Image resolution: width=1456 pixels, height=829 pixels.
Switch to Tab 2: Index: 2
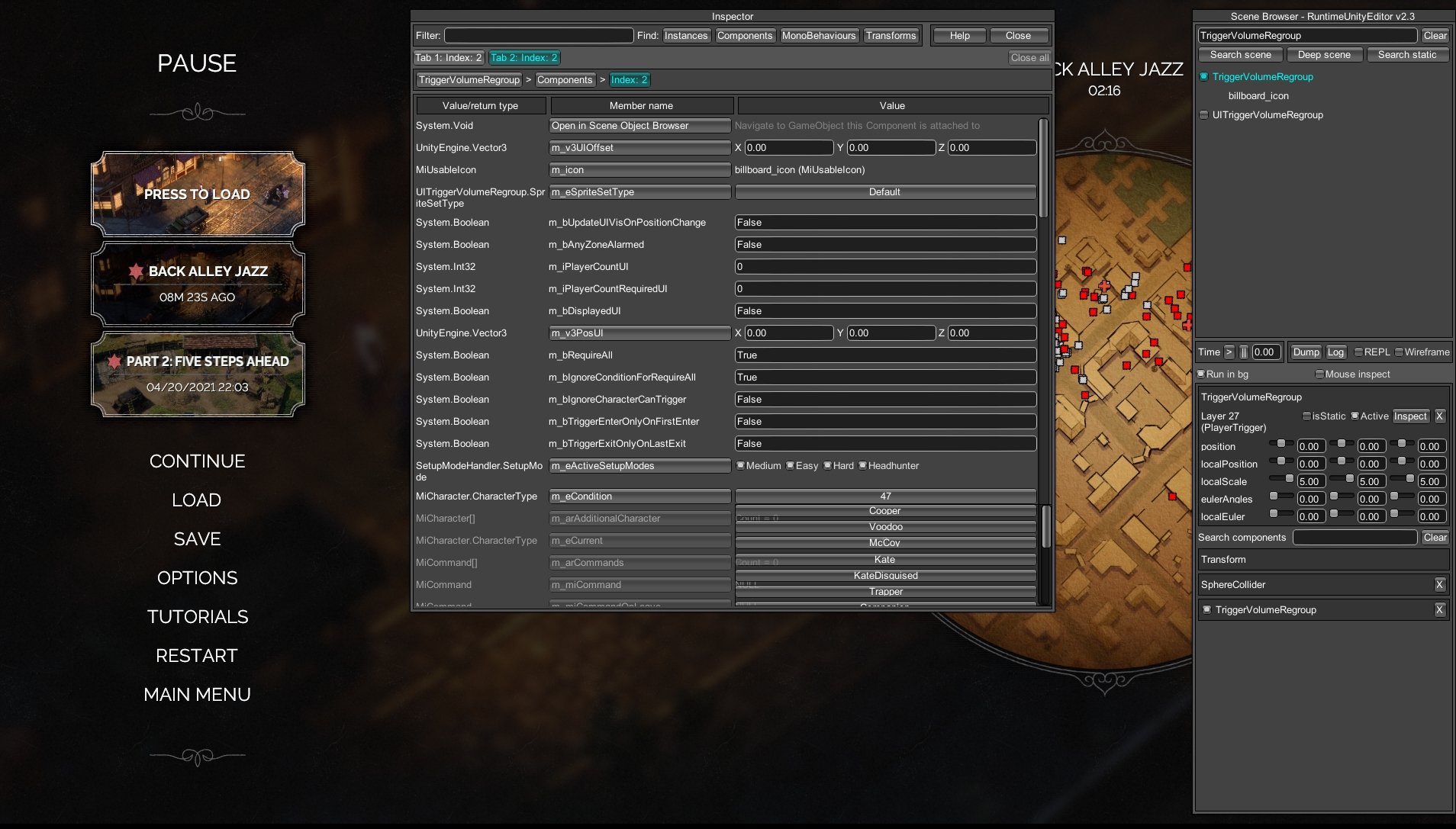[x=524, y=57]
